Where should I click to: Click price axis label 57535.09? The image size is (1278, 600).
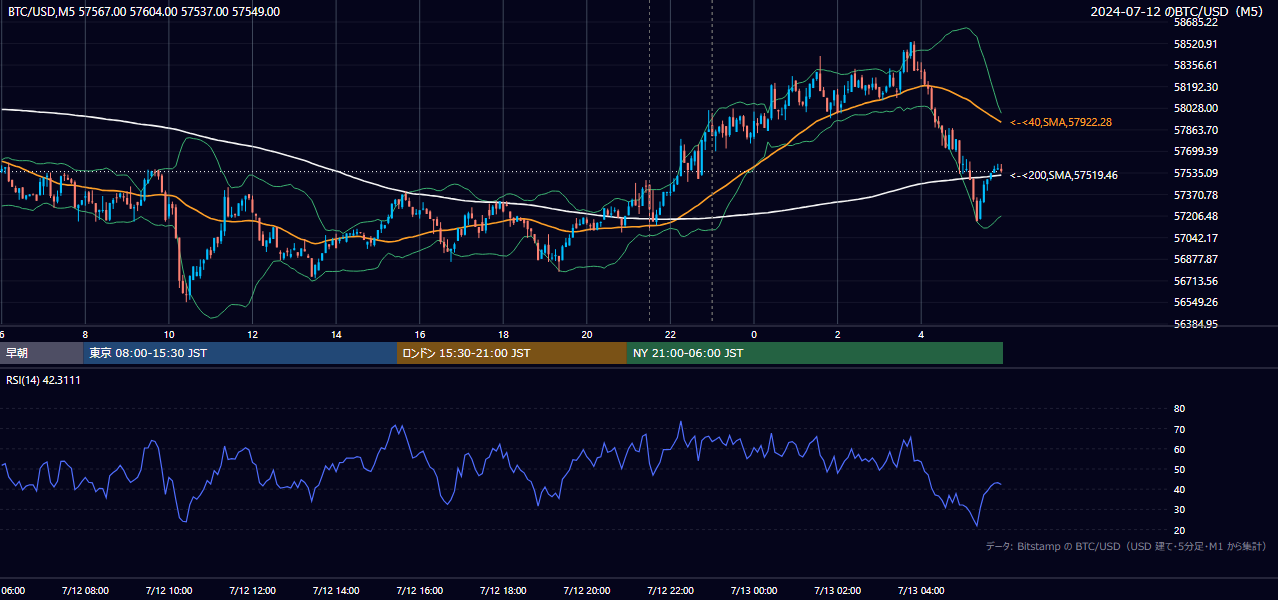coord(1195,173)
